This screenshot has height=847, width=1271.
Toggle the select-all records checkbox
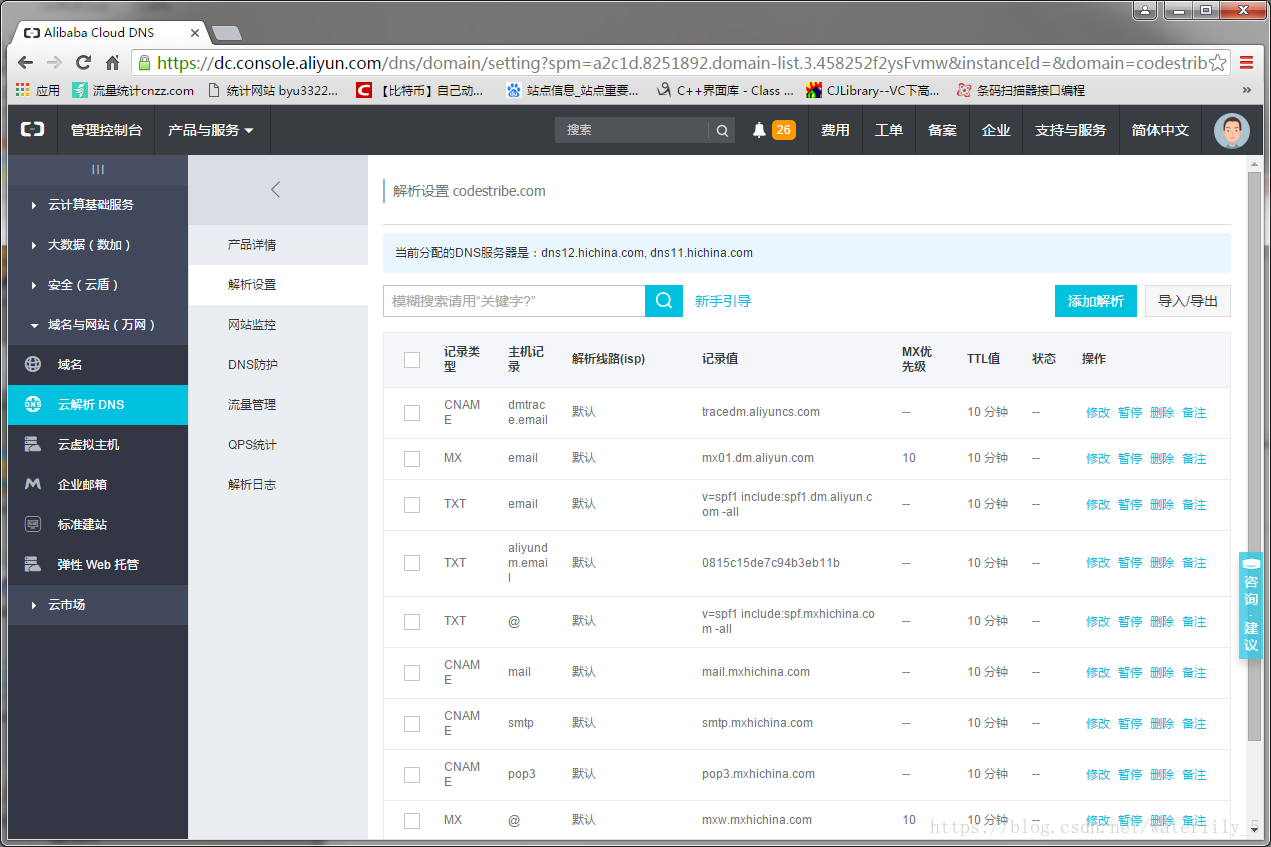412,360
